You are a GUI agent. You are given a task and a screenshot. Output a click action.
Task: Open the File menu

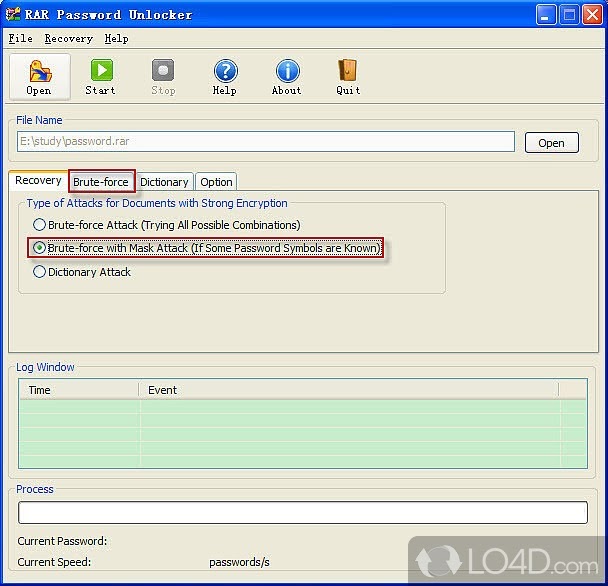21,38
